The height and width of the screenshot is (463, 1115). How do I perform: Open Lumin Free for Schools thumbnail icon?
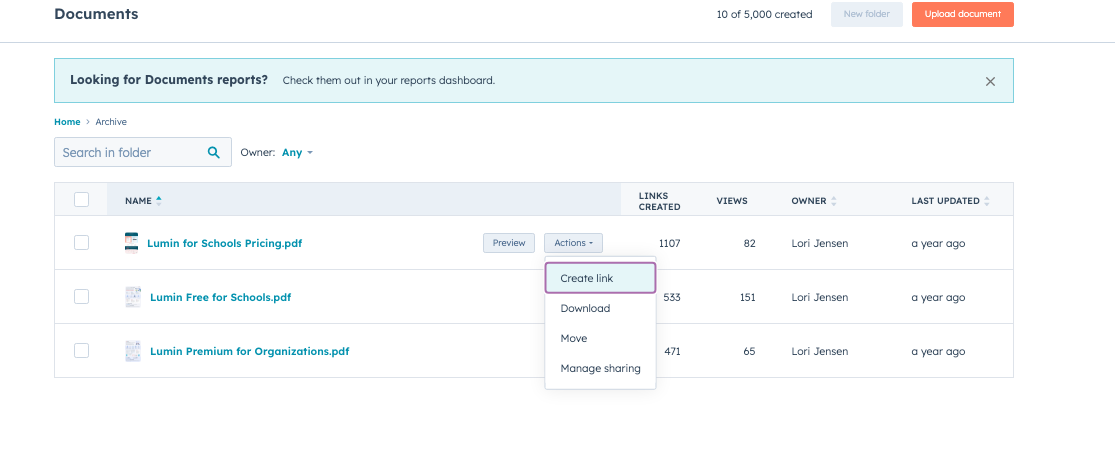click(133, 297)
